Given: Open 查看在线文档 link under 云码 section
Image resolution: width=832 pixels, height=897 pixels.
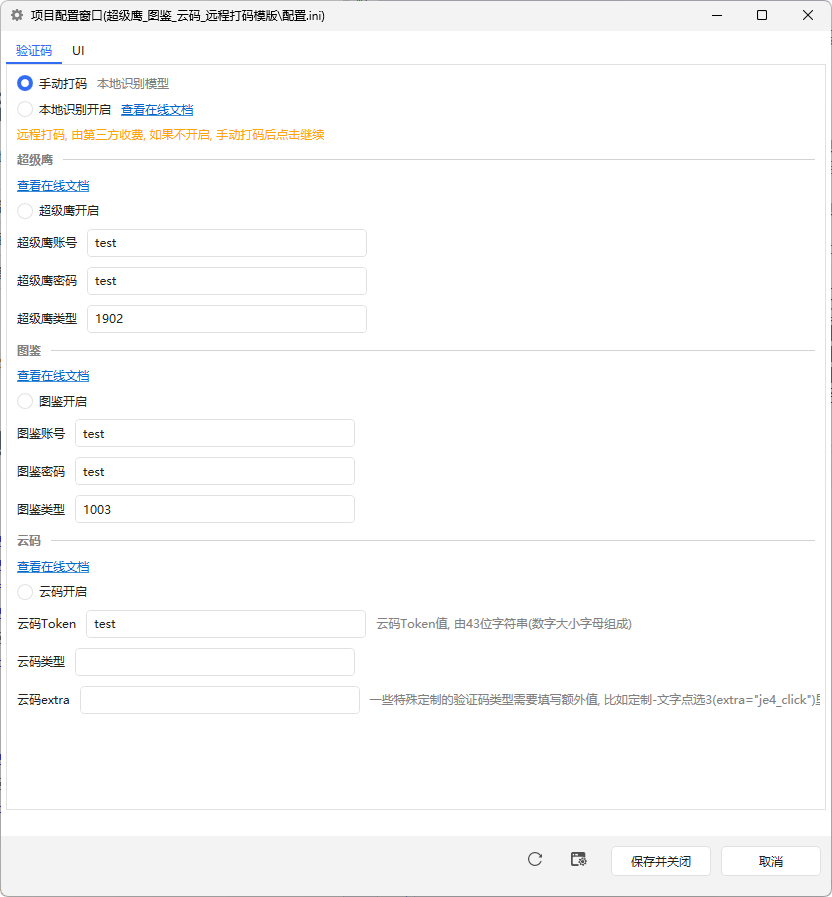Looking at the screenshot, I should tap(53, 567).
